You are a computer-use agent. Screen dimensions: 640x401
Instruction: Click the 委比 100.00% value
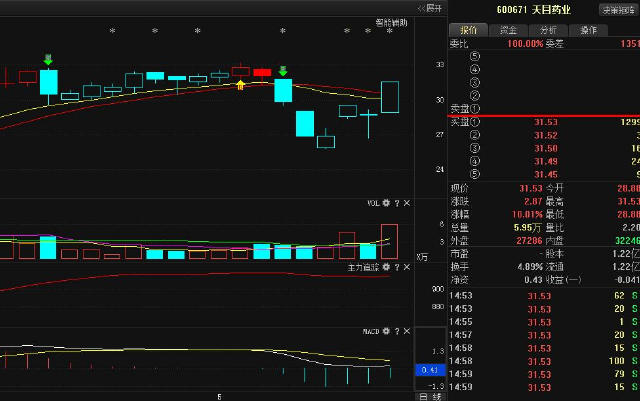coord(525,44)
